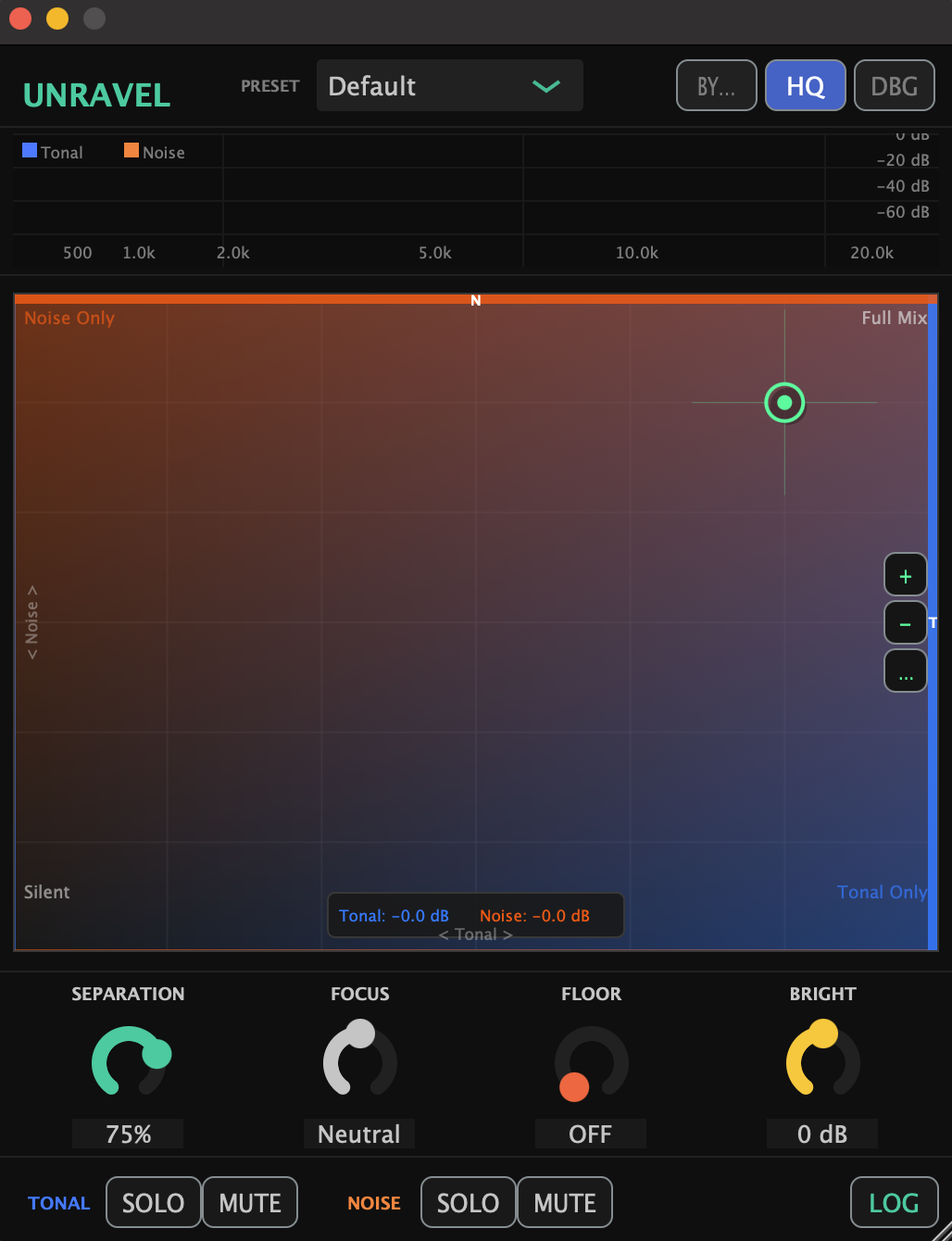Toggle the LOG button
This screenshot has height=1241, width=952.
(x=894, y=1202)
